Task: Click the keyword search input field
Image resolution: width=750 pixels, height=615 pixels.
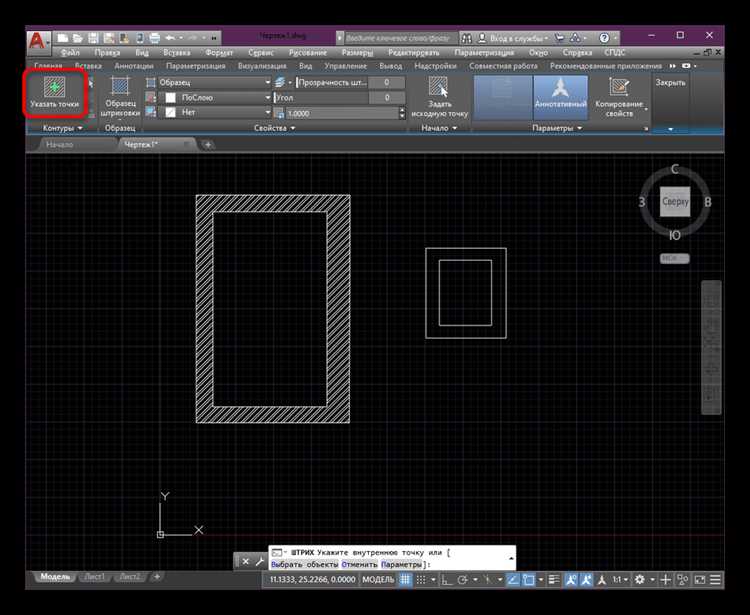Action: pyautogui.click(x=395, y=37)
